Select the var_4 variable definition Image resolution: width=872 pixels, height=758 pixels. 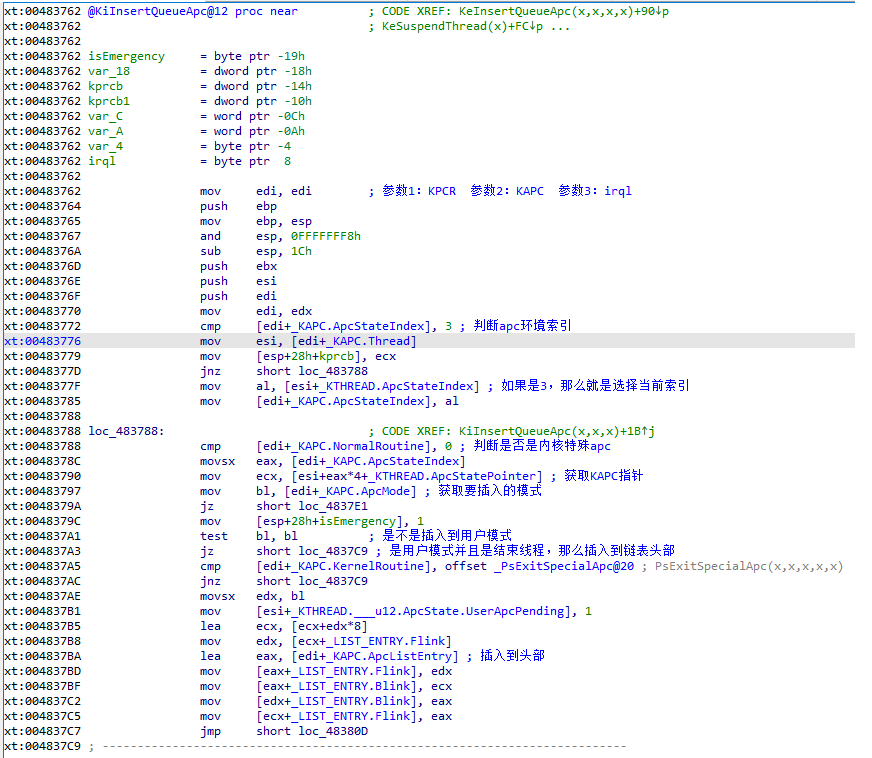pyautogui.click(x=106, y=146)
